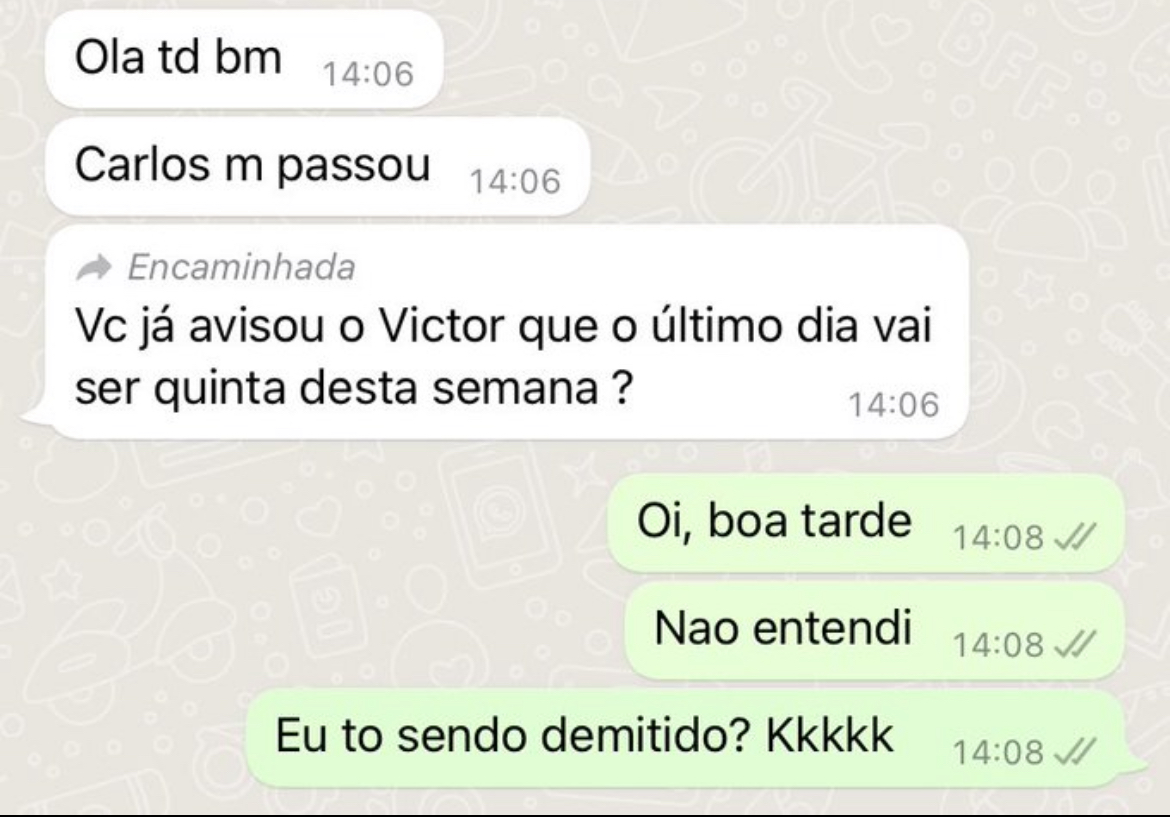
Task: Click the 14:06 timestamp on 'Carlos m passou'
Action: pos(515,181)
